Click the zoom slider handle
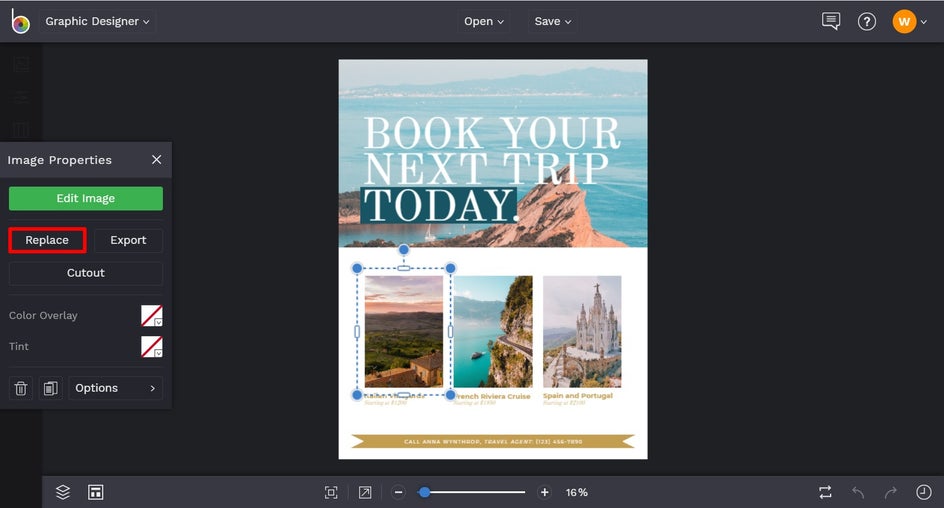This screenshot has height=508, width=944. 424,492
